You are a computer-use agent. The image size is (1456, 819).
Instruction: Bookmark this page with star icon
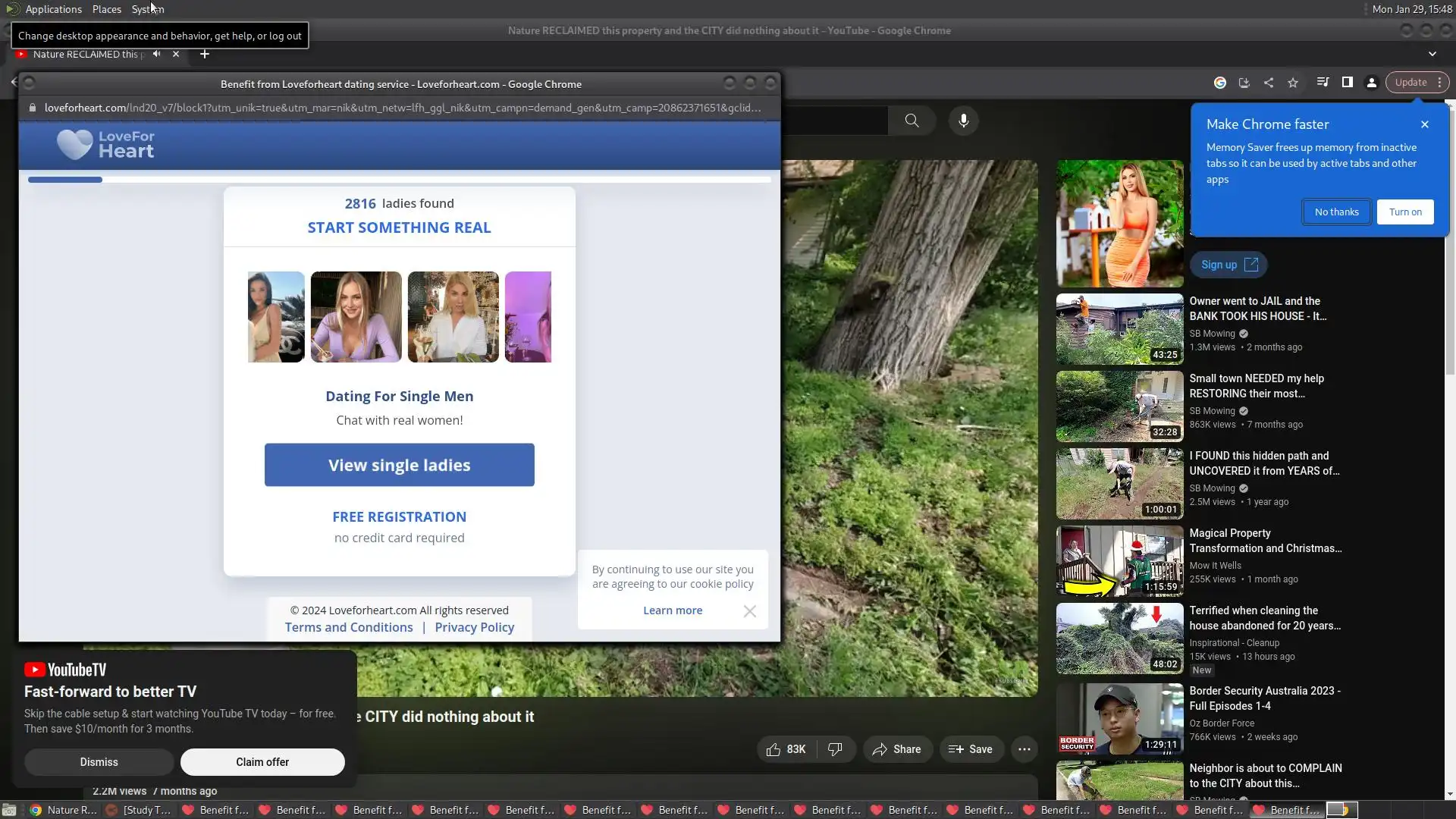[x=1293, y=83]
